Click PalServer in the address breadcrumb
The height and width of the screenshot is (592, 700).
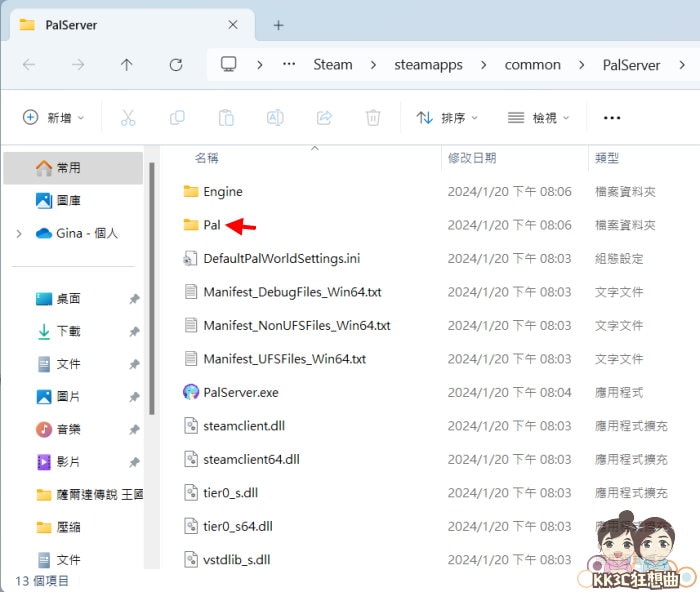(x=631, y=65)
